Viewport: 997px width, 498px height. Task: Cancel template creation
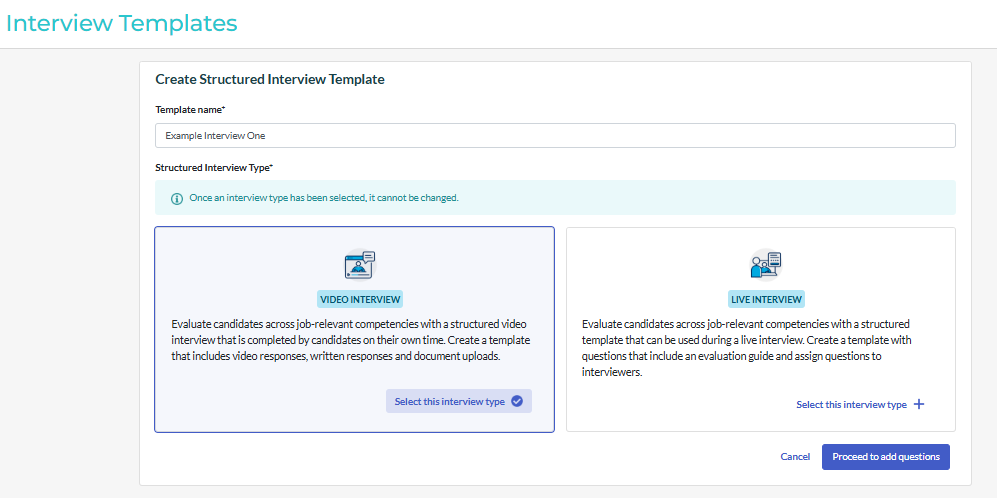point(795,457)
